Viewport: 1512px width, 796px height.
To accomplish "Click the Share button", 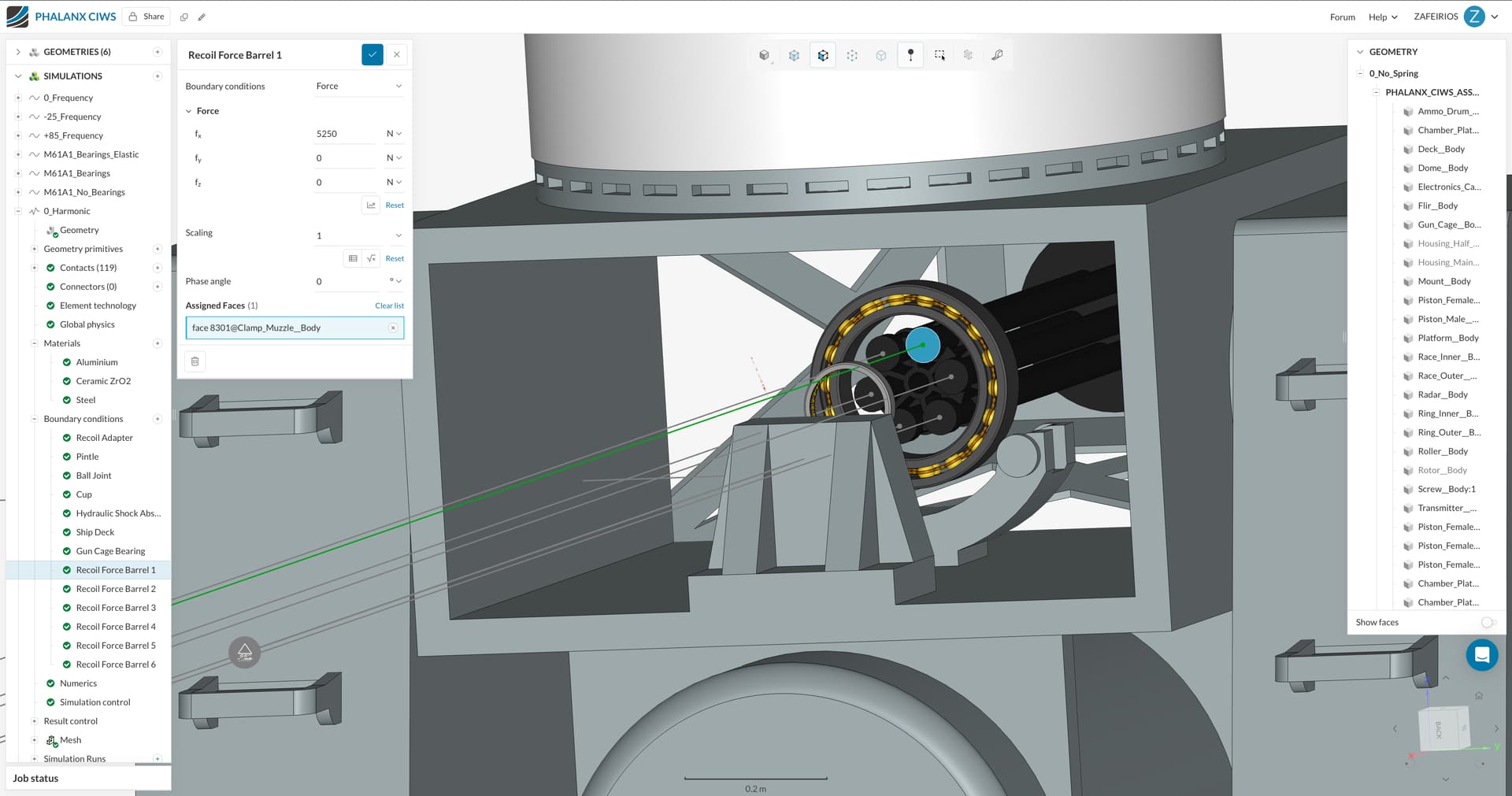I will click(x=146, y=17).
